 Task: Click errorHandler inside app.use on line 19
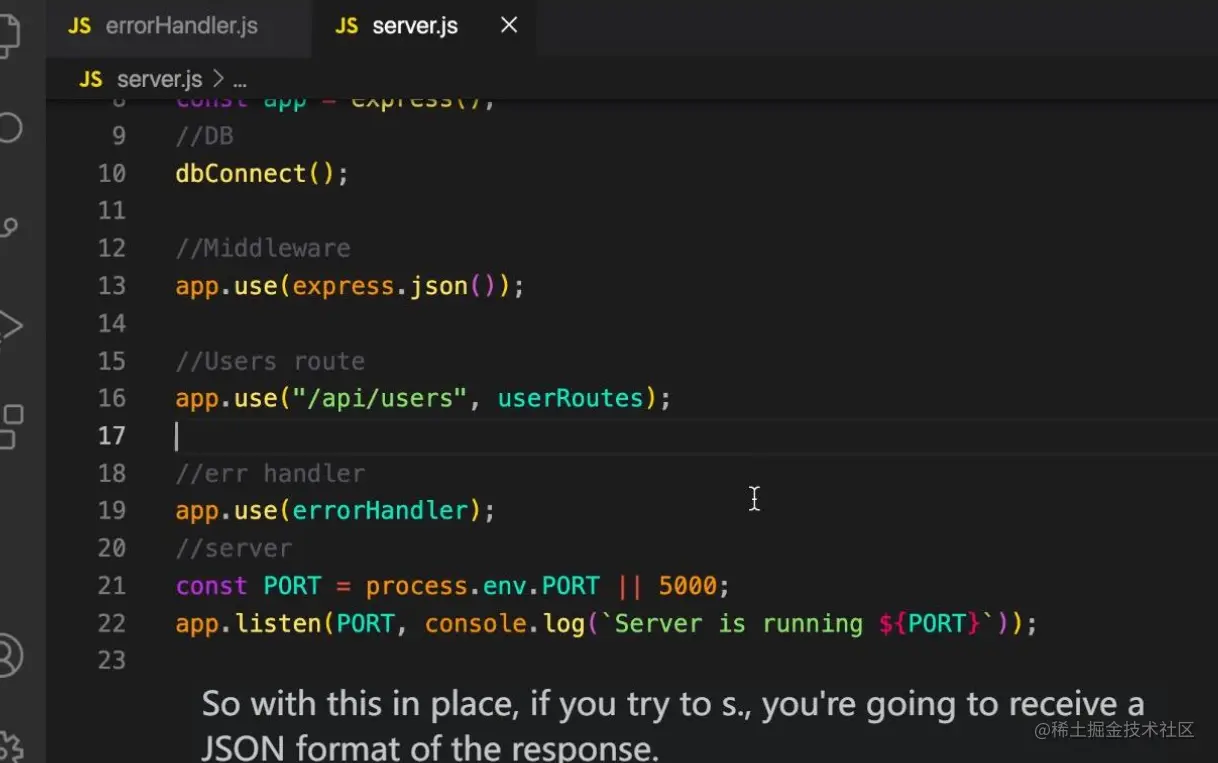[x=380, y=510]
